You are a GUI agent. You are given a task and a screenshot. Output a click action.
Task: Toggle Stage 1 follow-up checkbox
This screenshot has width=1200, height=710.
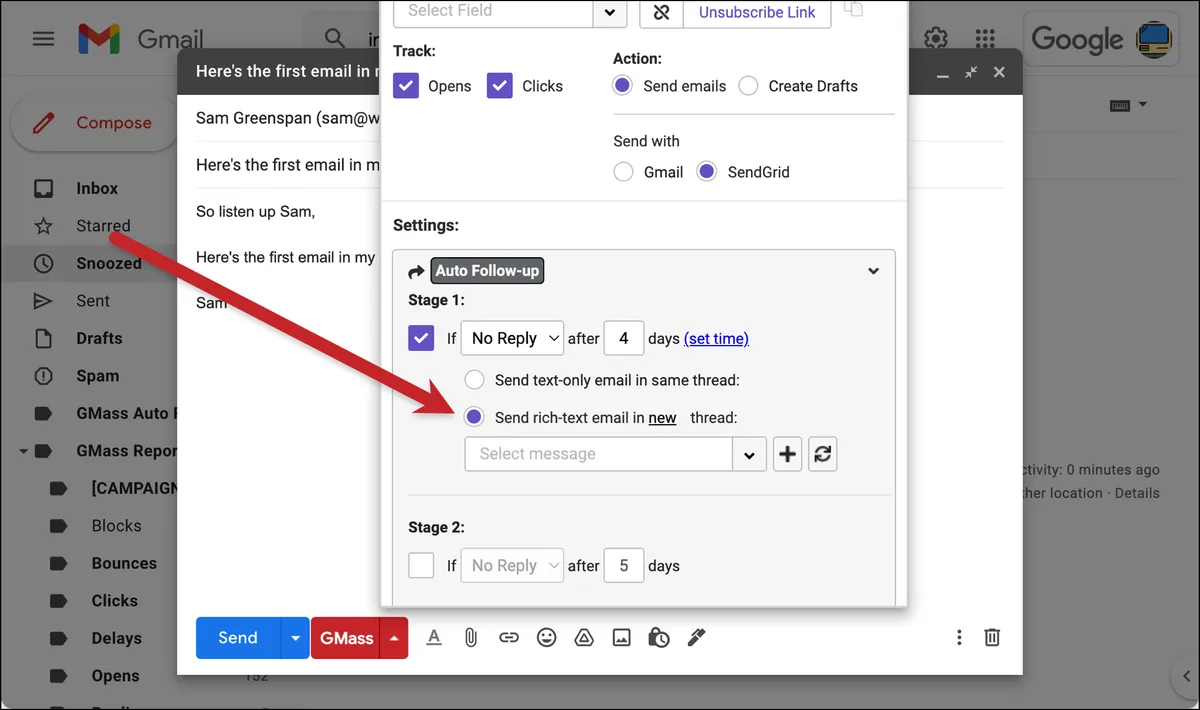click(421, 338)
